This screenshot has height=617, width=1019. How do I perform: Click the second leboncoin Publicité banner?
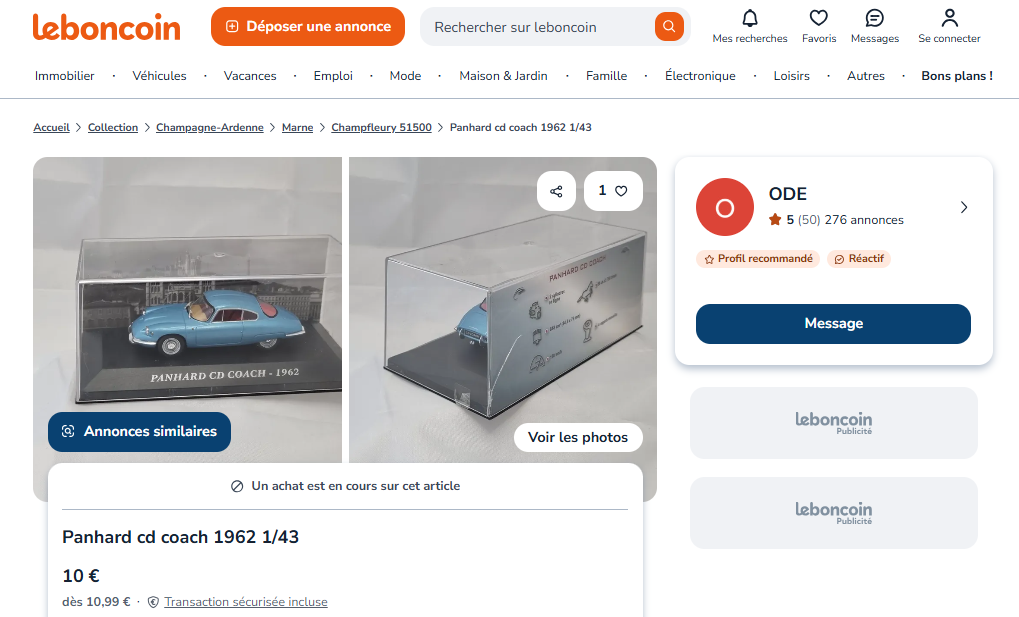(834, 513)
